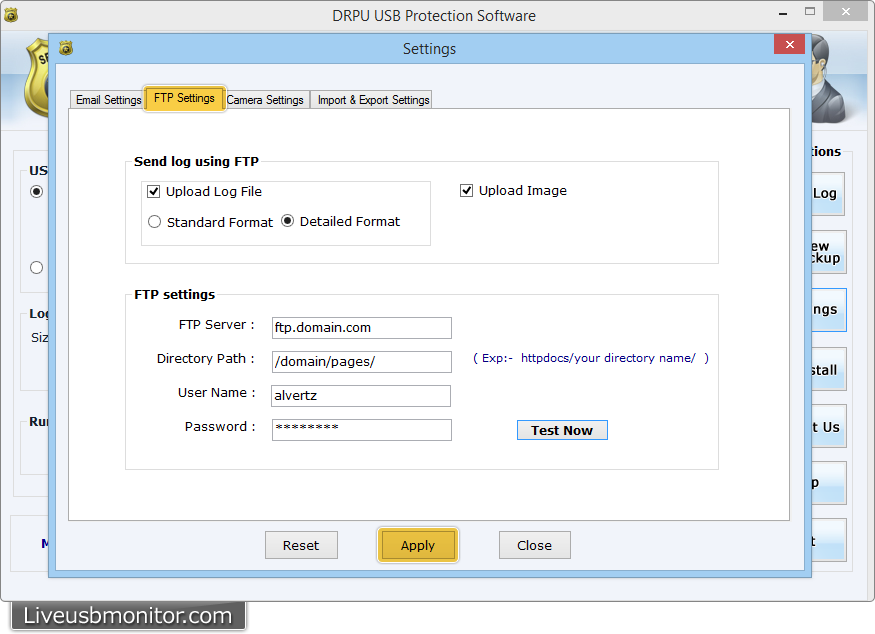Click the Directory Path input field
Screen dimensions: 875x634
(362, 362)
